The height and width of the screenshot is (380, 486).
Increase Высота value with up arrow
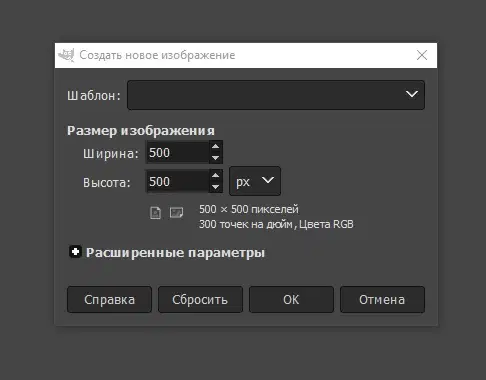pyautogui.click(x=216, y=175)
